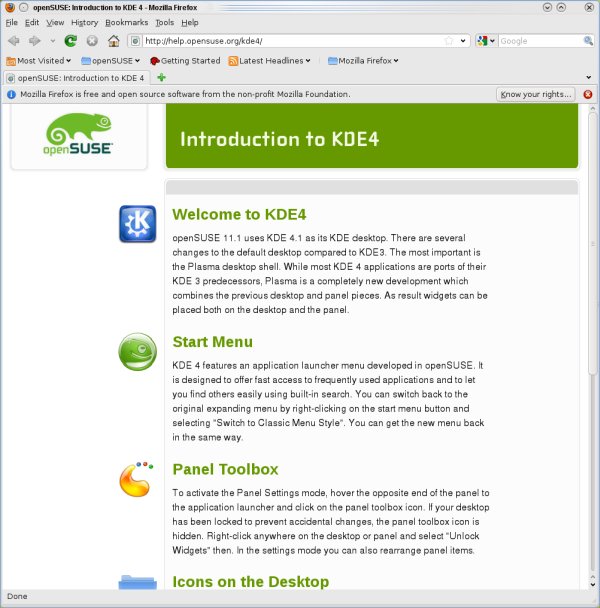Open the Bookmarks menu
Image resolution: width=600 pixels, height=608 pixels.
(x=126, y=22)
